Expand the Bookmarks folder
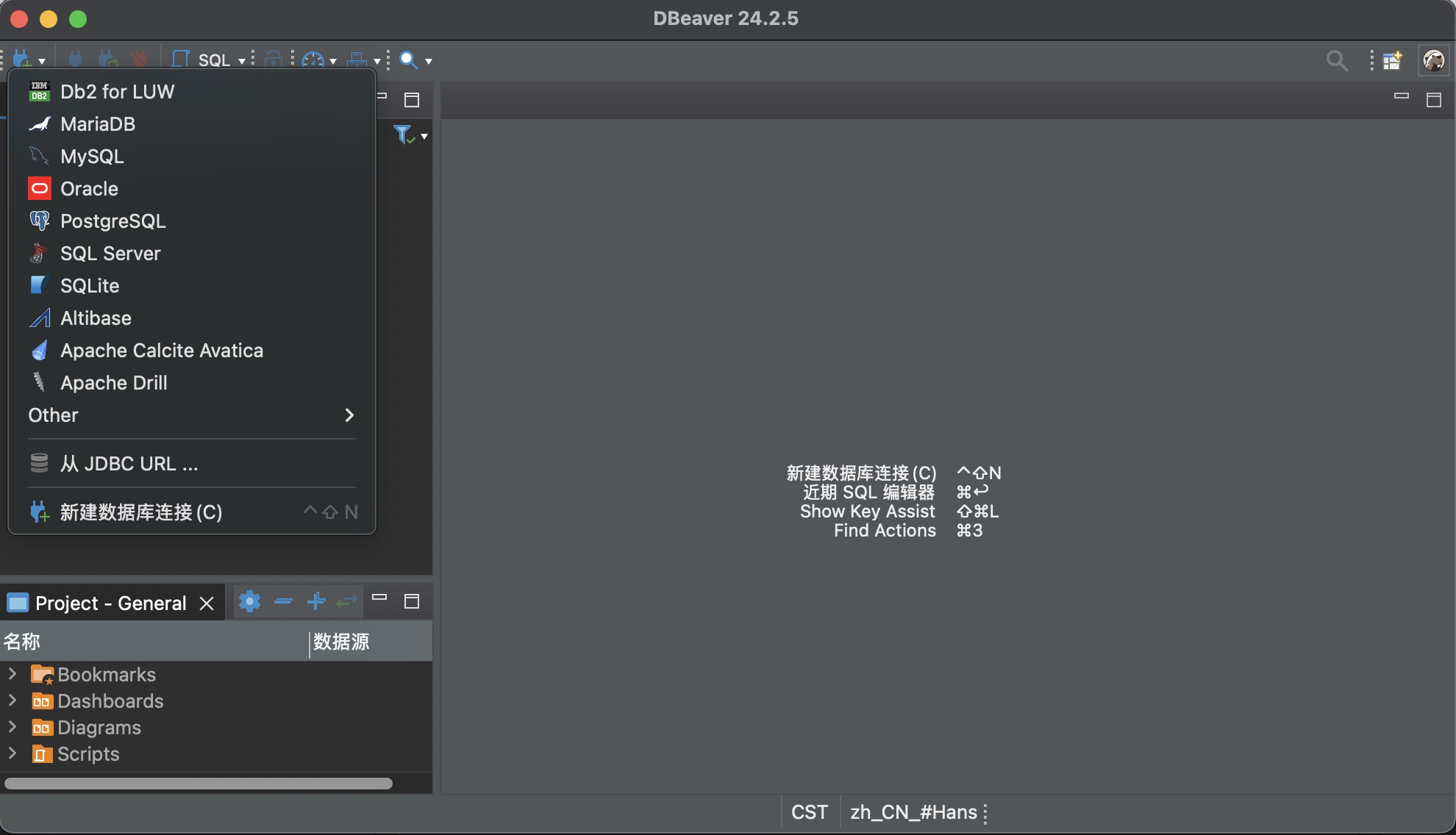Viewport: 1456px width, 835px height. (13, 674)
